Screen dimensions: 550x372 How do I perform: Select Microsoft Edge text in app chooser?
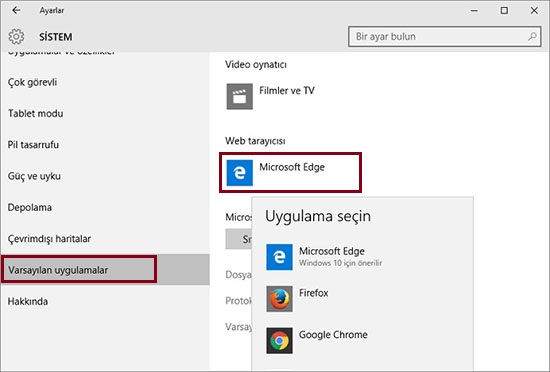(331, 251)
